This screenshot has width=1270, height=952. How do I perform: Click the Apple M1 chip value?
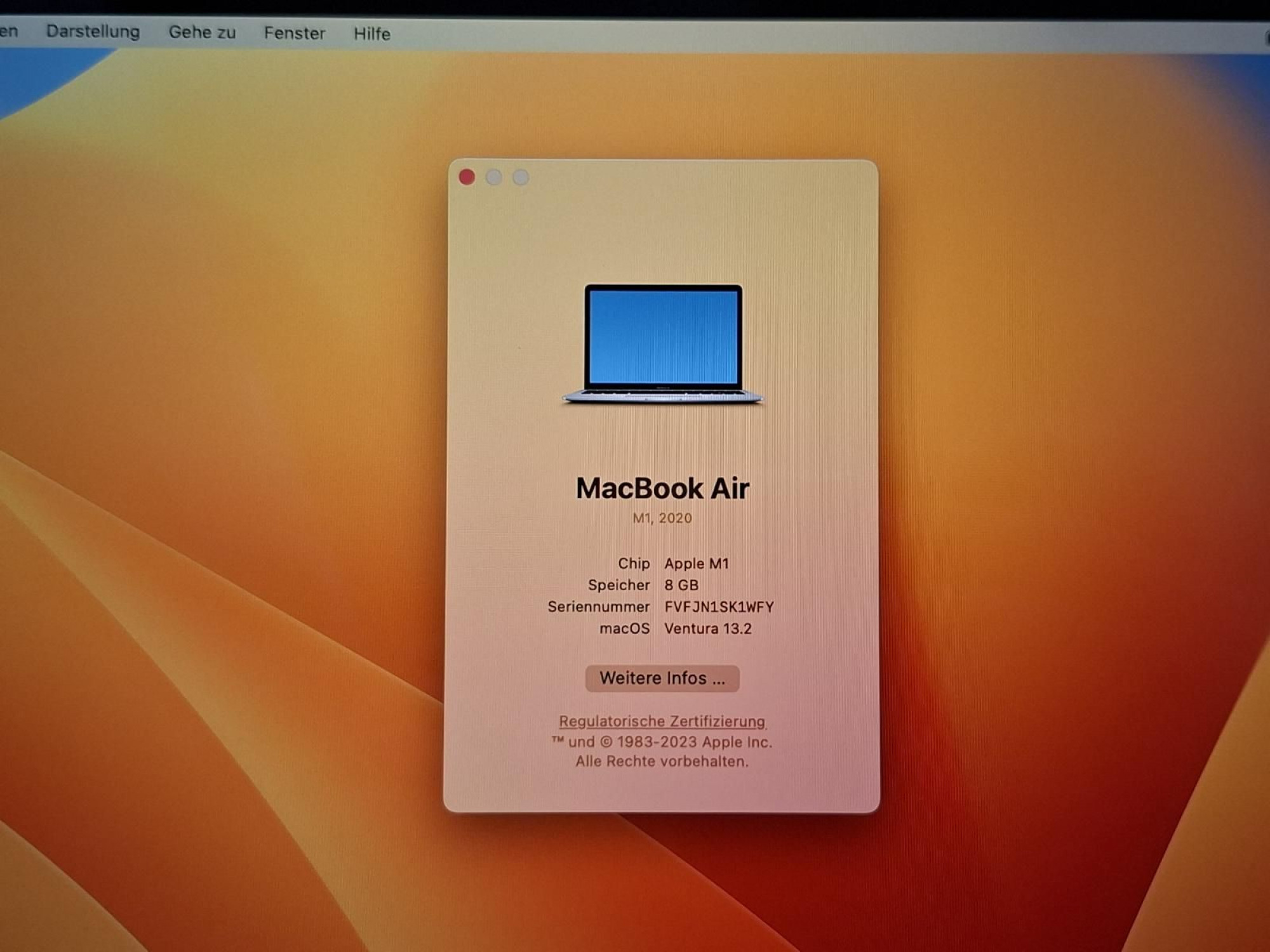(697, 564)
